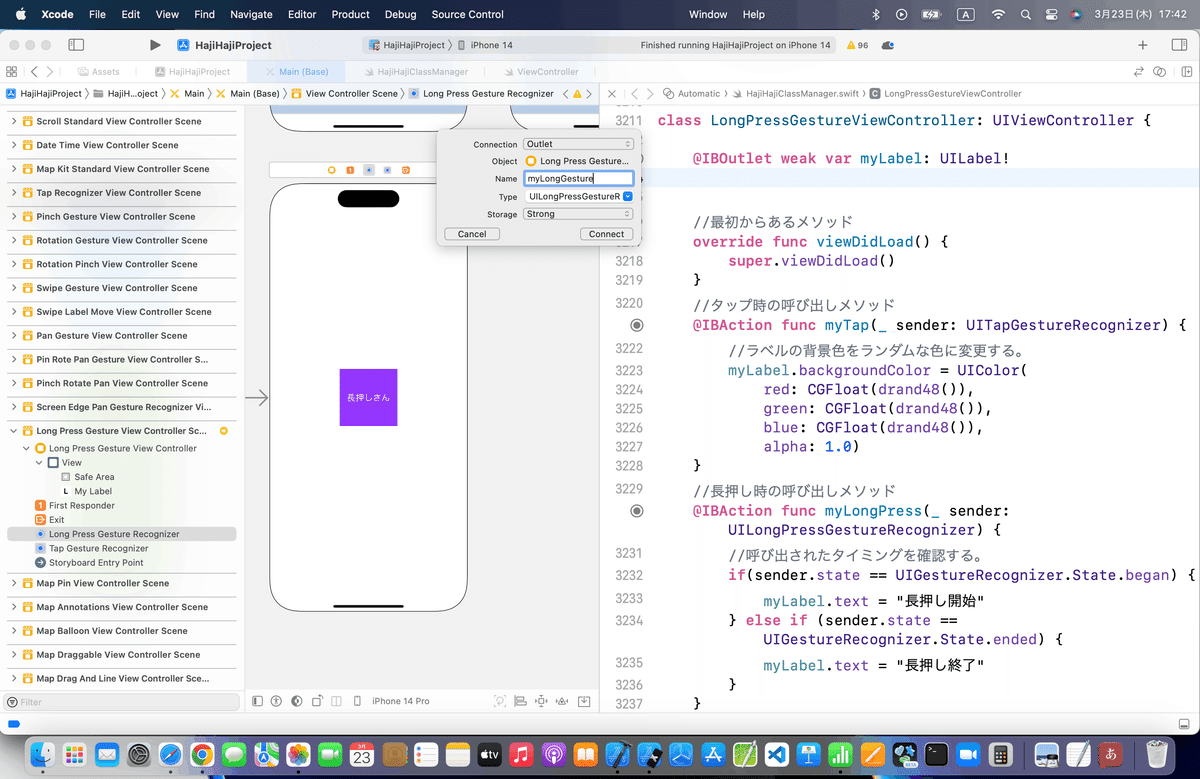
Task: Click the Connect button
Action: [606, 234]
